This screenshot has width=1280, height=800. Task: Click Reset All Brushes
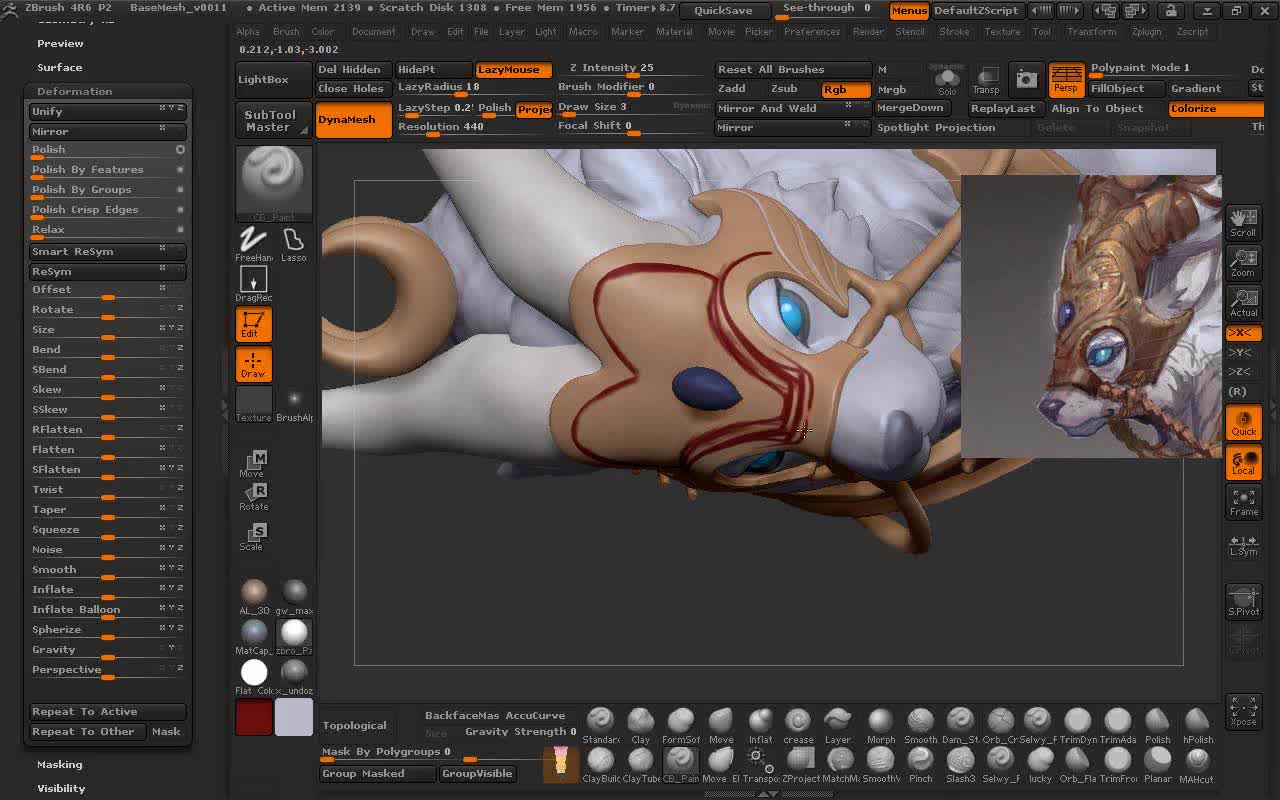(x=793, y=70)
